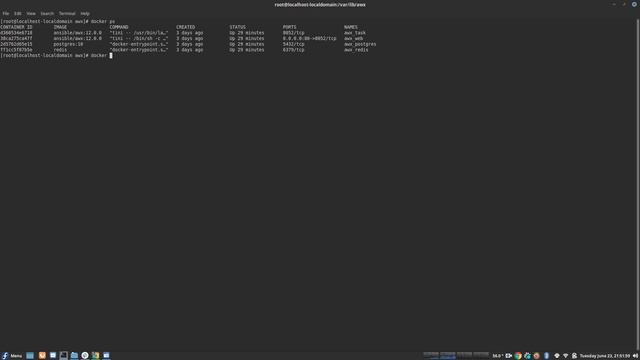Viewport: 640px width, 360px height.
Task: Click the show desktop icon in taskbar
Action: [30, 356]
